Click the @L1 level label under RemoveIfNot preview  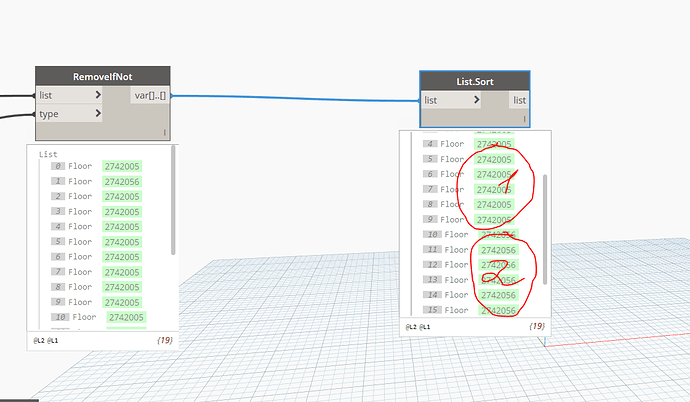click(x=52, y=340)
